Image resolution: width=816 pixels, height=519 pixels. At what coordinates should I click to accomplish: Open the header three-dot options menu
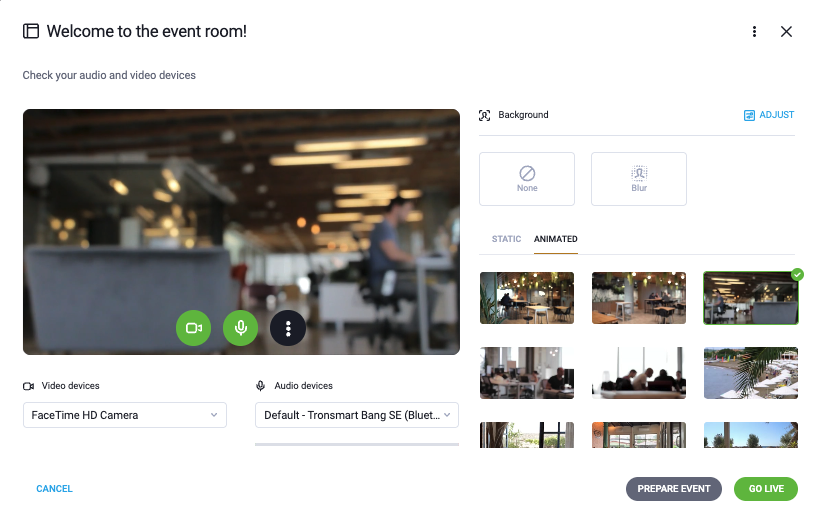tap(754, 32)
